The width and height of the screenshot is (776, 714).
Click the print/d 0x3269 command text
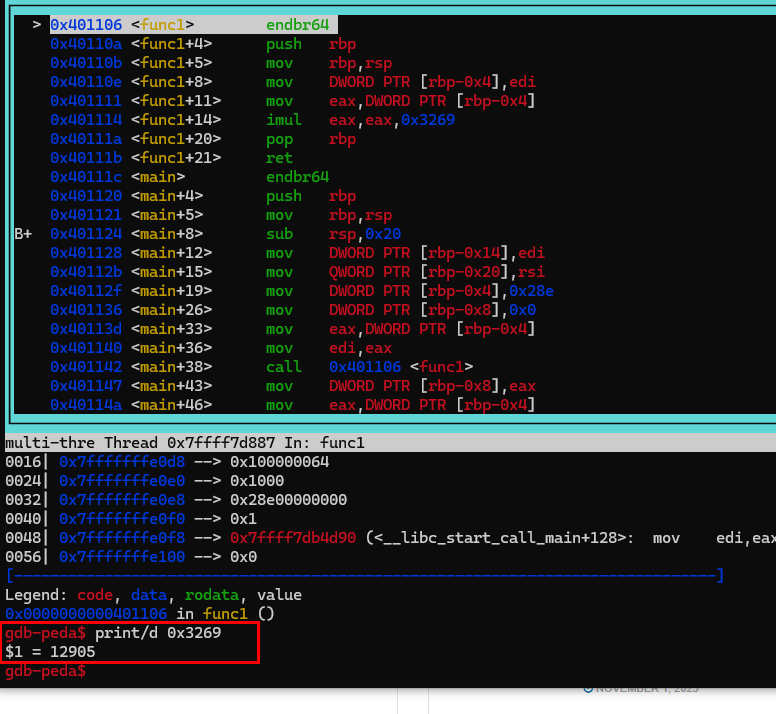[x=158, y=633]
